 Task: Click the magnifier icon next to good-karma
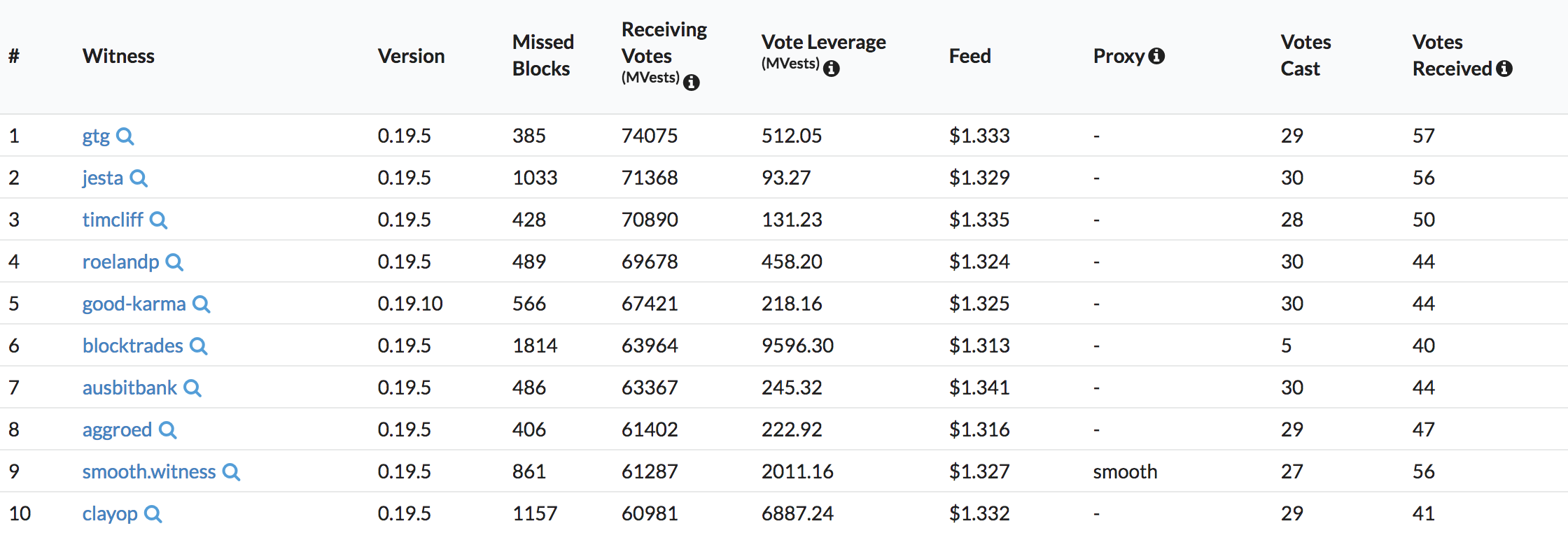(x=202, y=304)
